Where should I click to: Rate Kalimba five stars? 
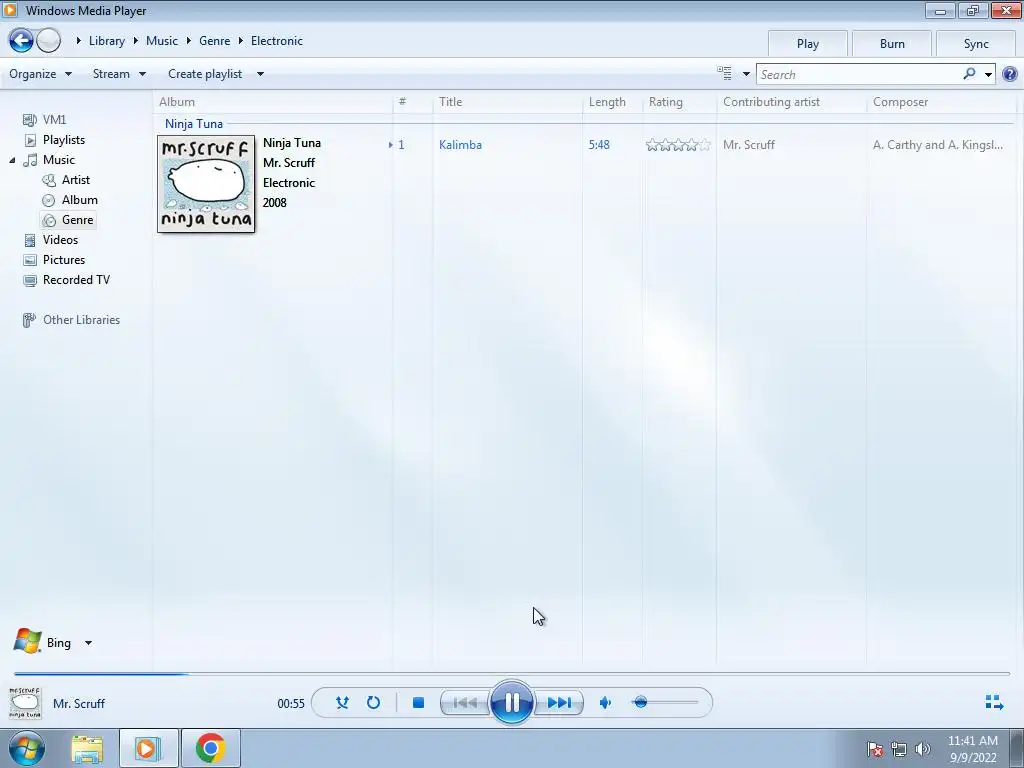click(705, 145)
